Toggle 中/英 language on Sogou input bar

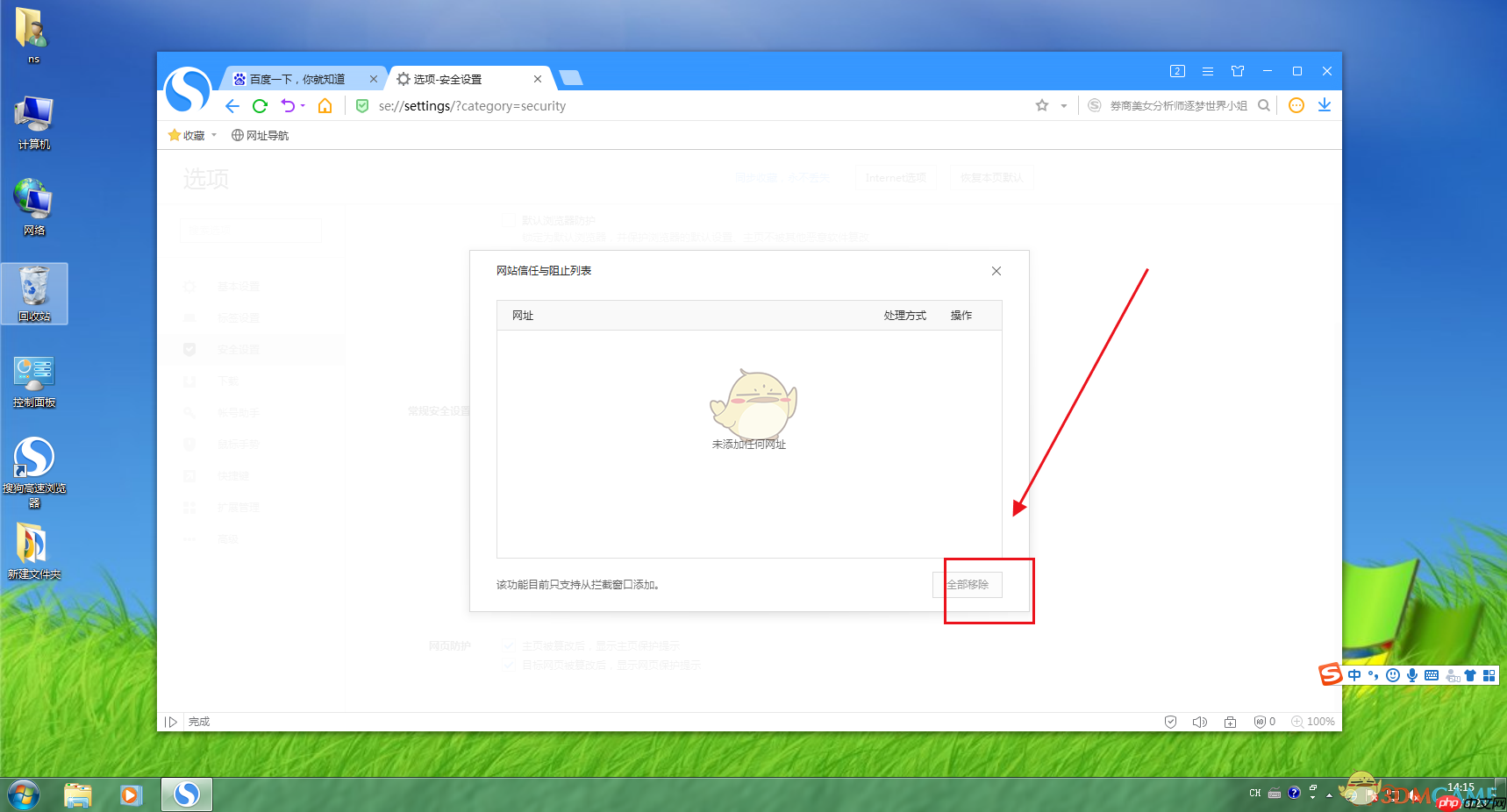[1353, 675]
